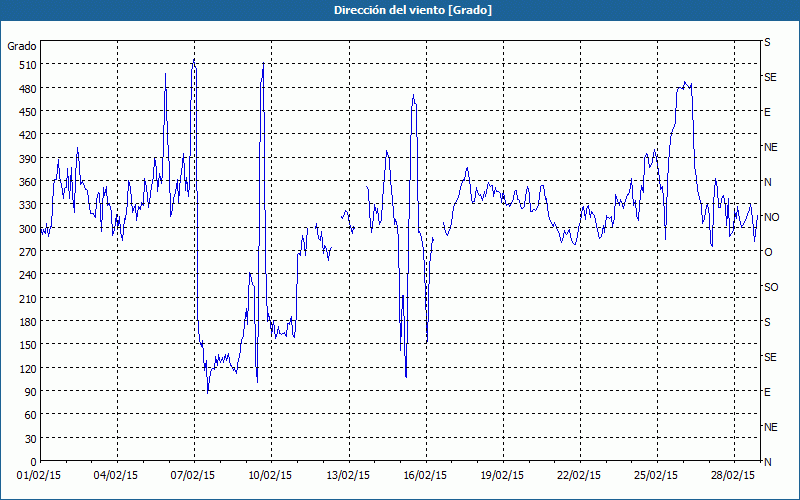Click the 22/02/15 date label

point(579,476)
